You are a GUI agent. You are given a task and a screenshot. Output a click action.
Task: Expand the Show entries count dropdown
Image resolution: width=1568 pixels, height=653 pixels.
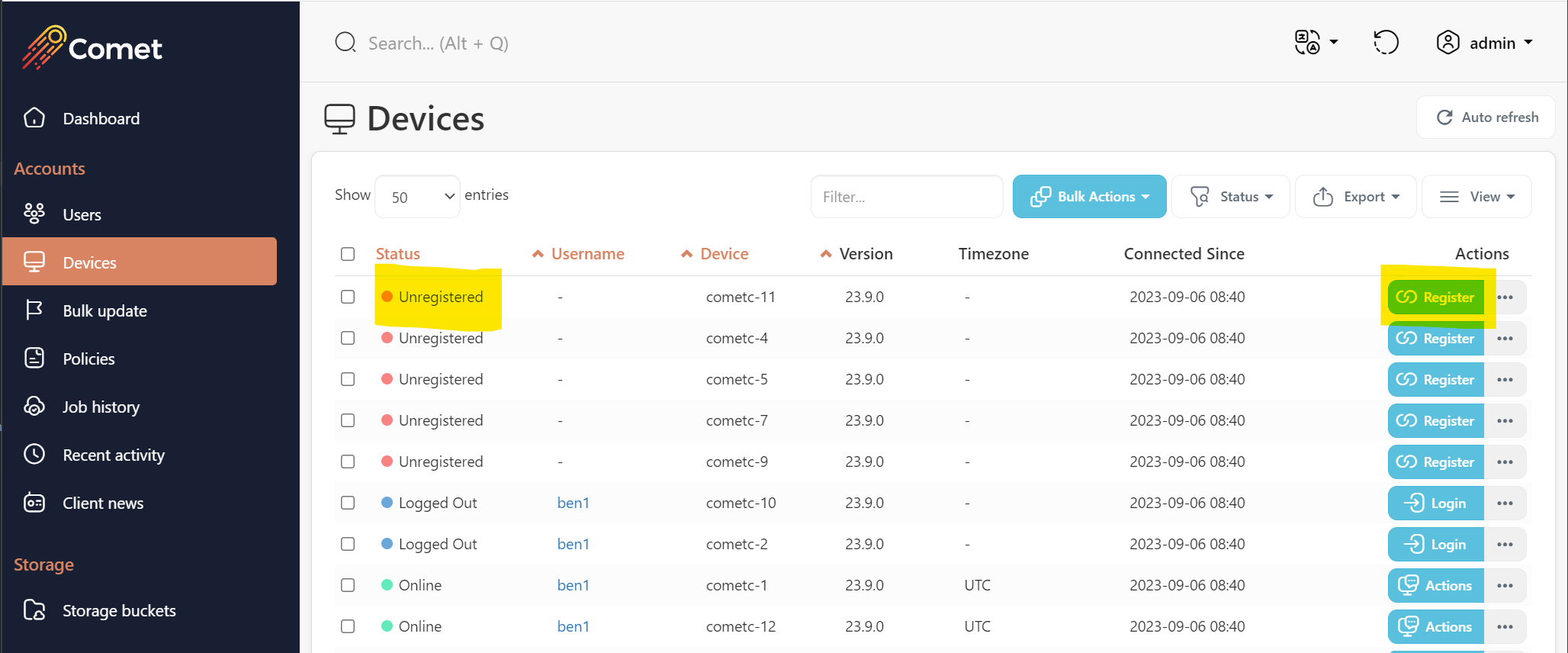pyautogui.click(x=418, y=197)
